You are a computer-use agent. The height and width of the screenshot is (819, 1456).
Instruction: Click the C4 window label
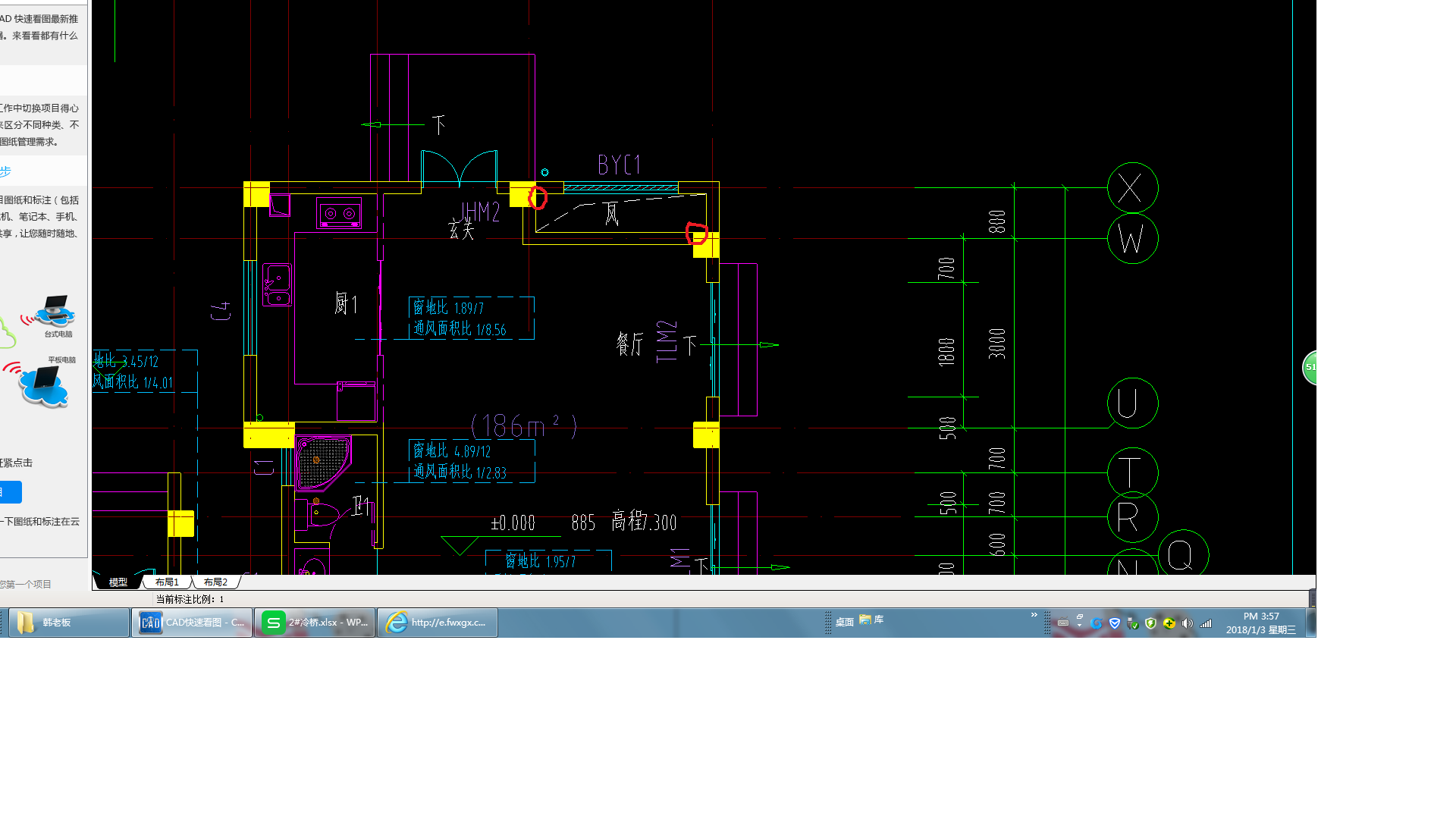[221, 311]
